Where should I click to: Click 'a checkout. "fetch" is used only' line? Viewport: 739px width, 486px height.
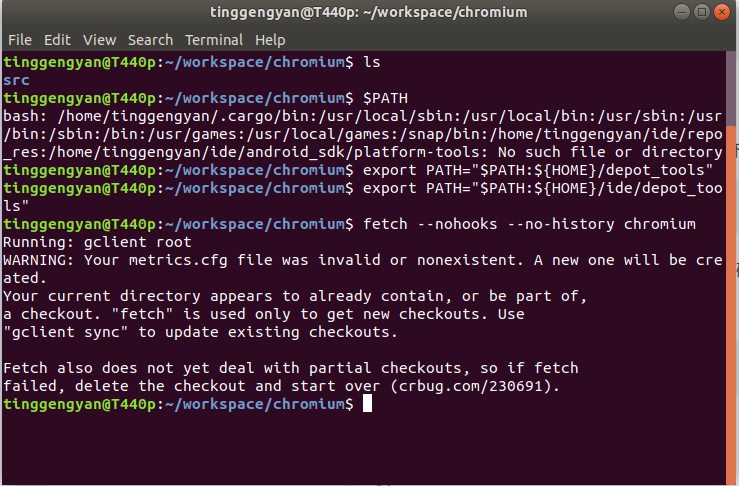264,314
